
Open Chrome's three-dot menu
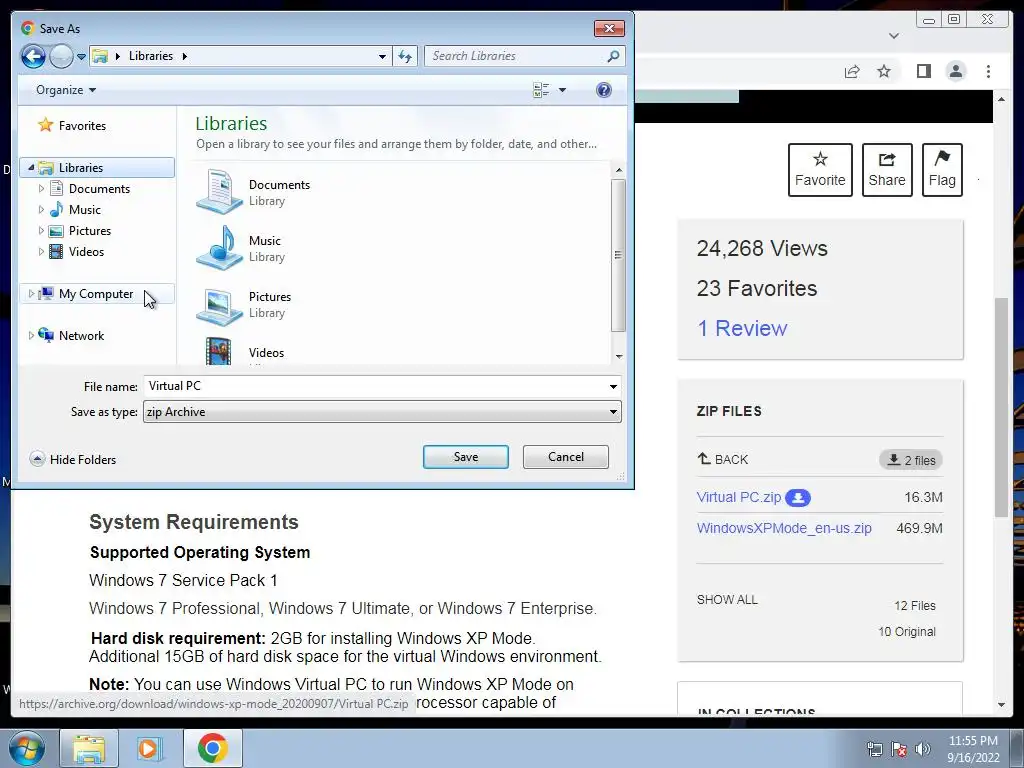click(989, 71)
